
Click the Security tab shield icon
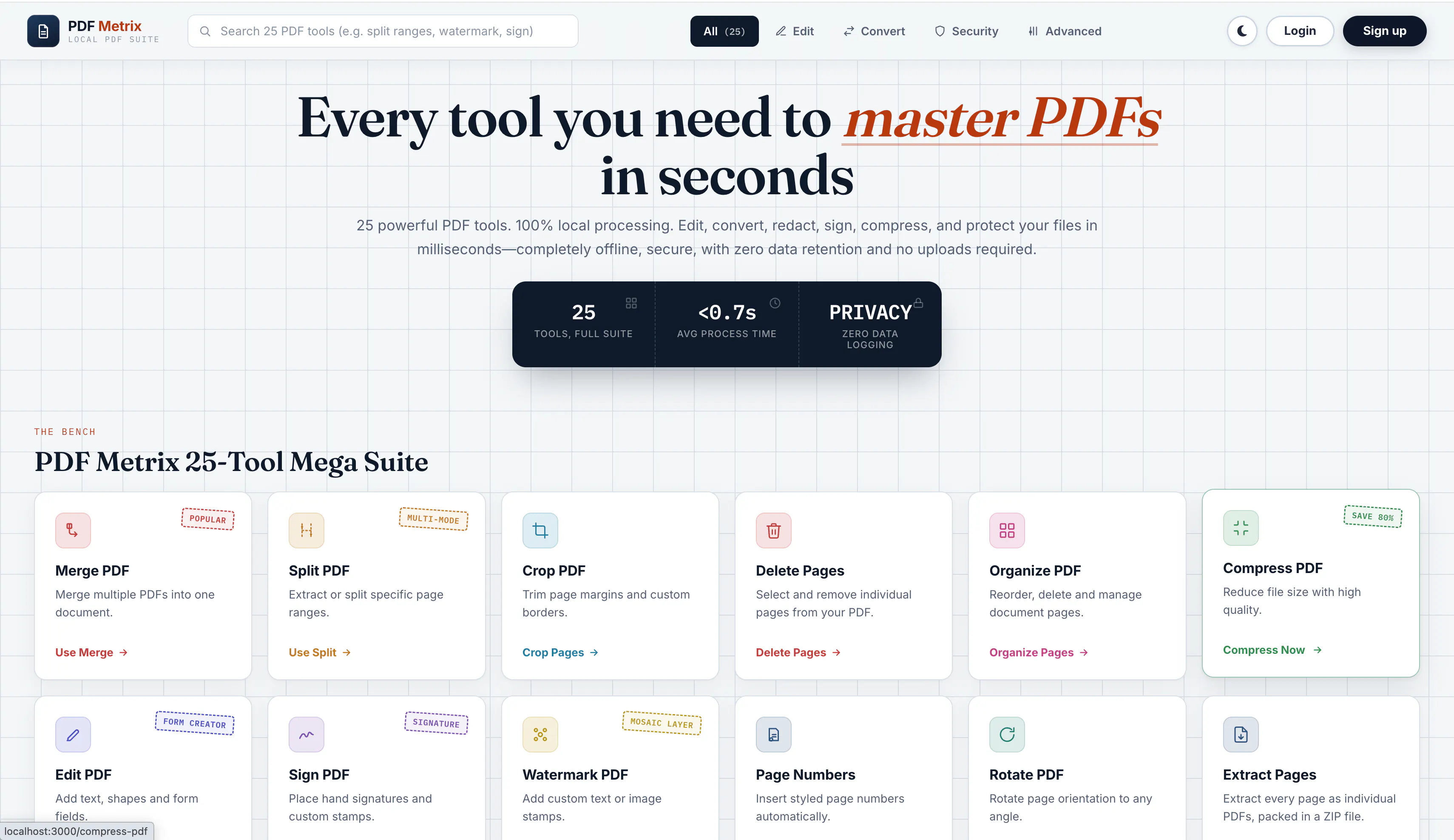pos(940,31)
